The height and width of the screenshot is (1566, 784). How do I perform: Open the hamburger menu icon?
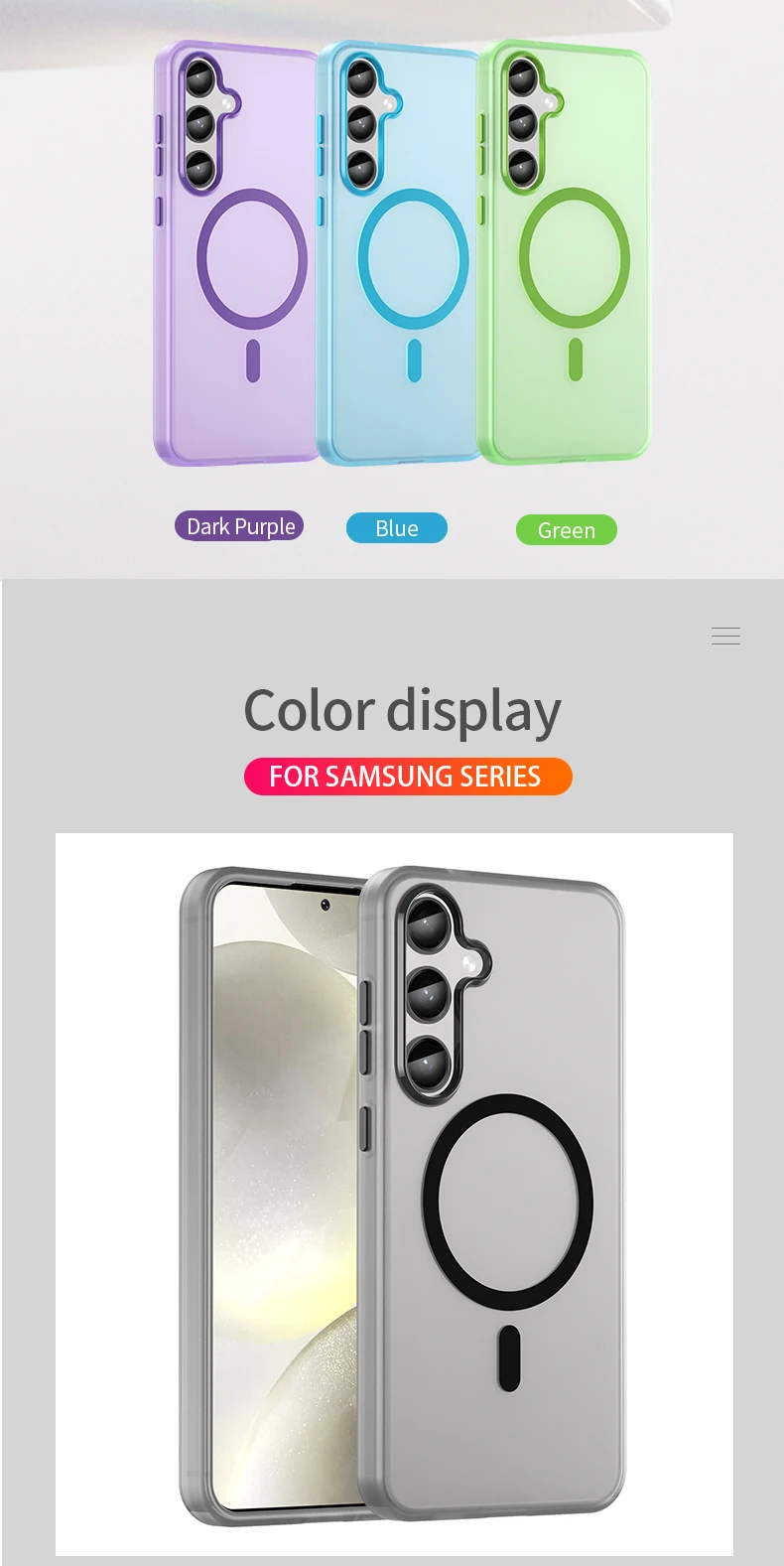[725, 637]
